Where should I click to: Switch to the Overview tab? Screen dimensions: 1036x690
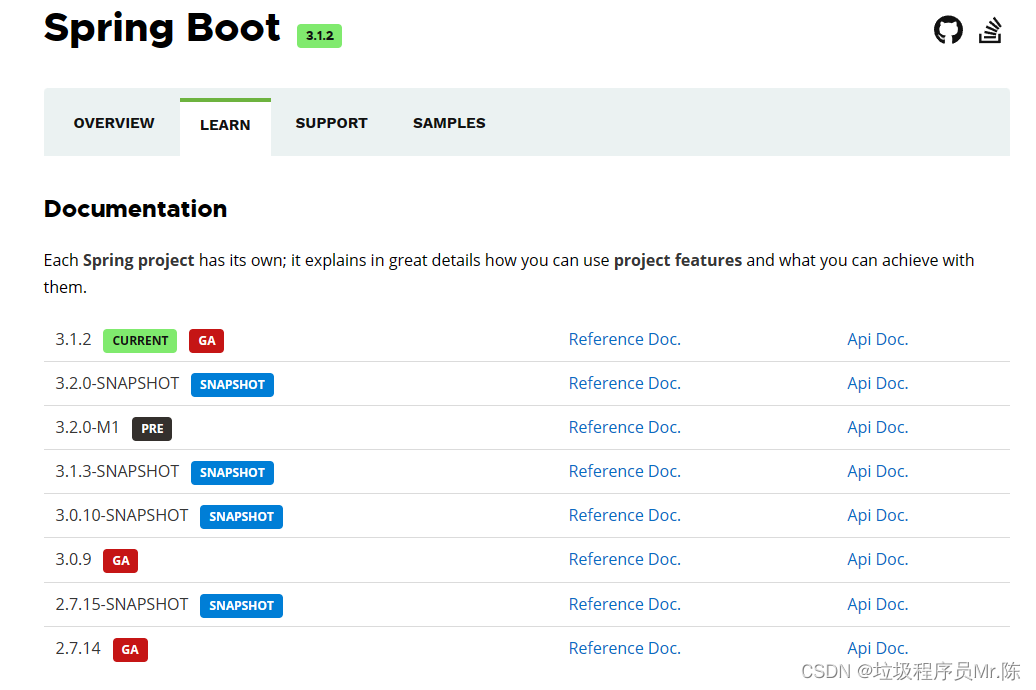[x=114, y=123]
